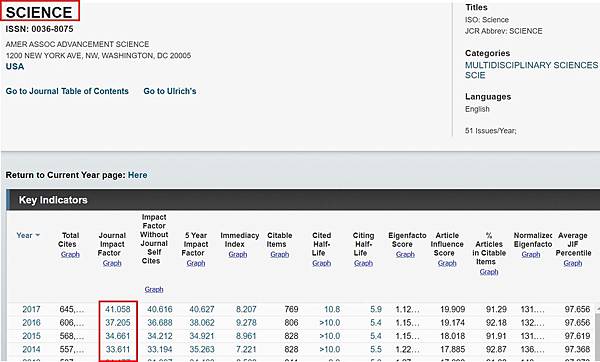The width and height of the screenshot is (600, 362).
Task: Click 5-year impact factor 40.627
Action: [x=202, y=309]
